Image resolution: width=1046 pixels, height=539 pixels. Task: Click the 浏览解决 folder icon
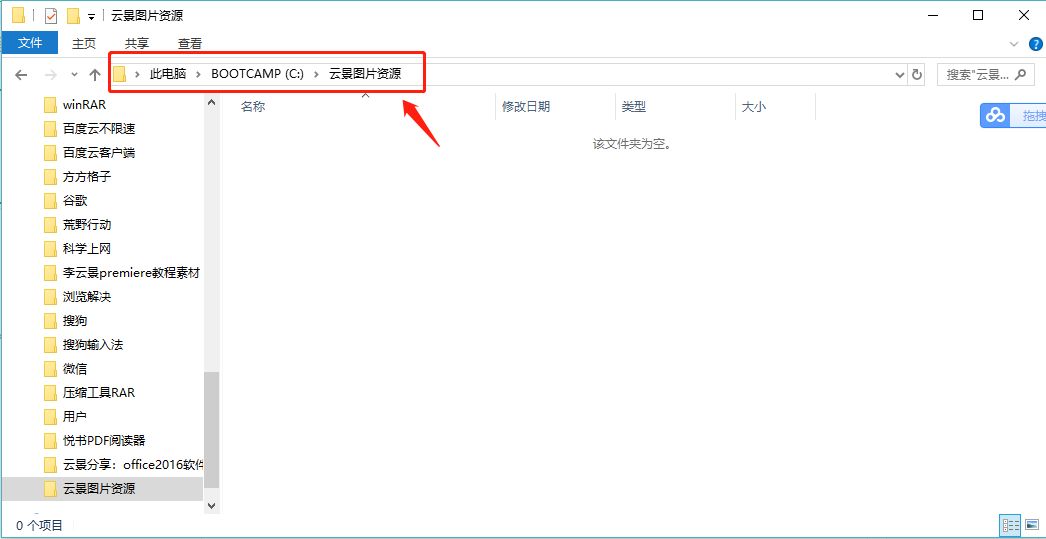(x=50, y=297)
